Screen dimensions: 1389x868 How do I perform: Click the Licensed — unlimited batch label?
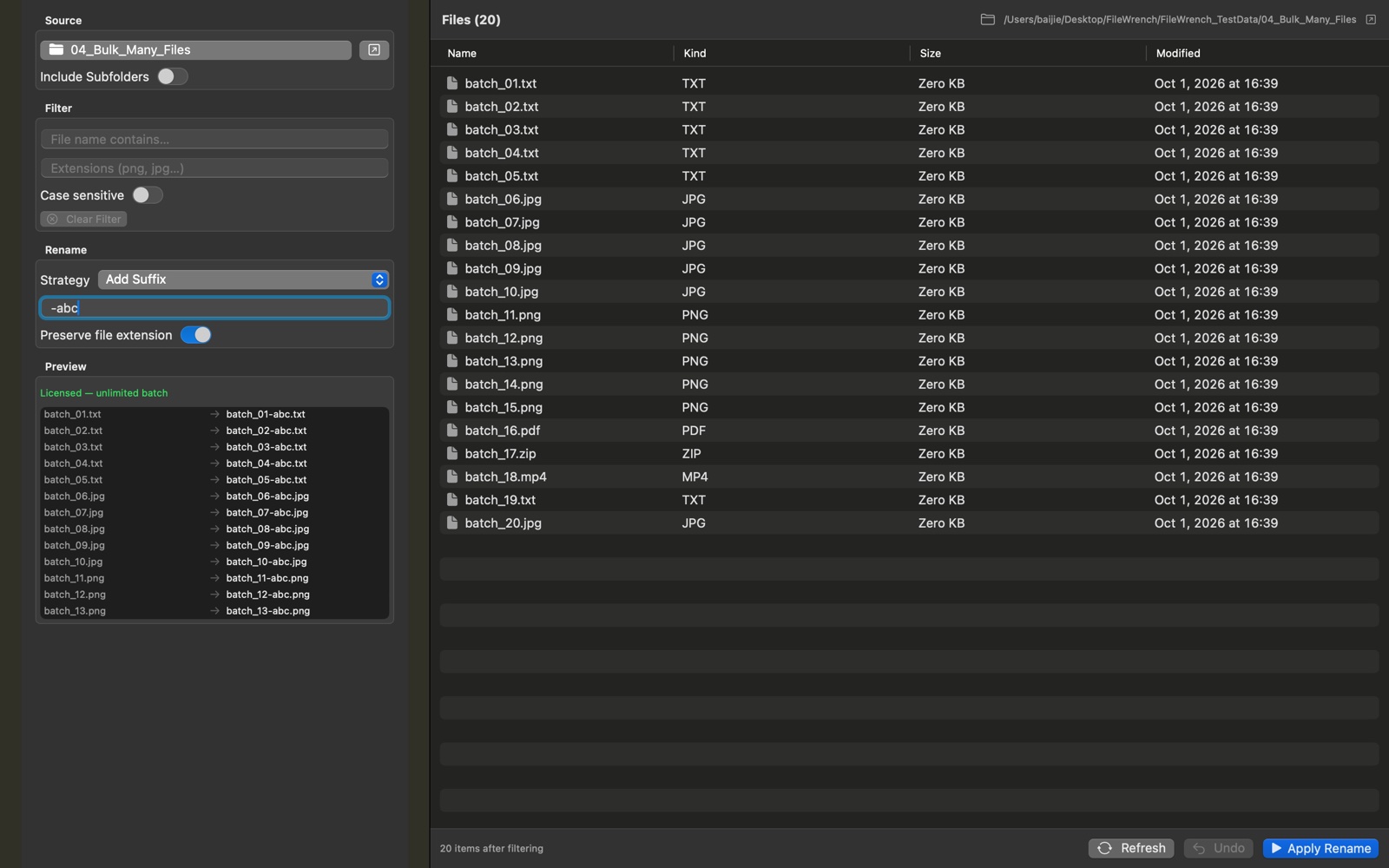(104, 393)
